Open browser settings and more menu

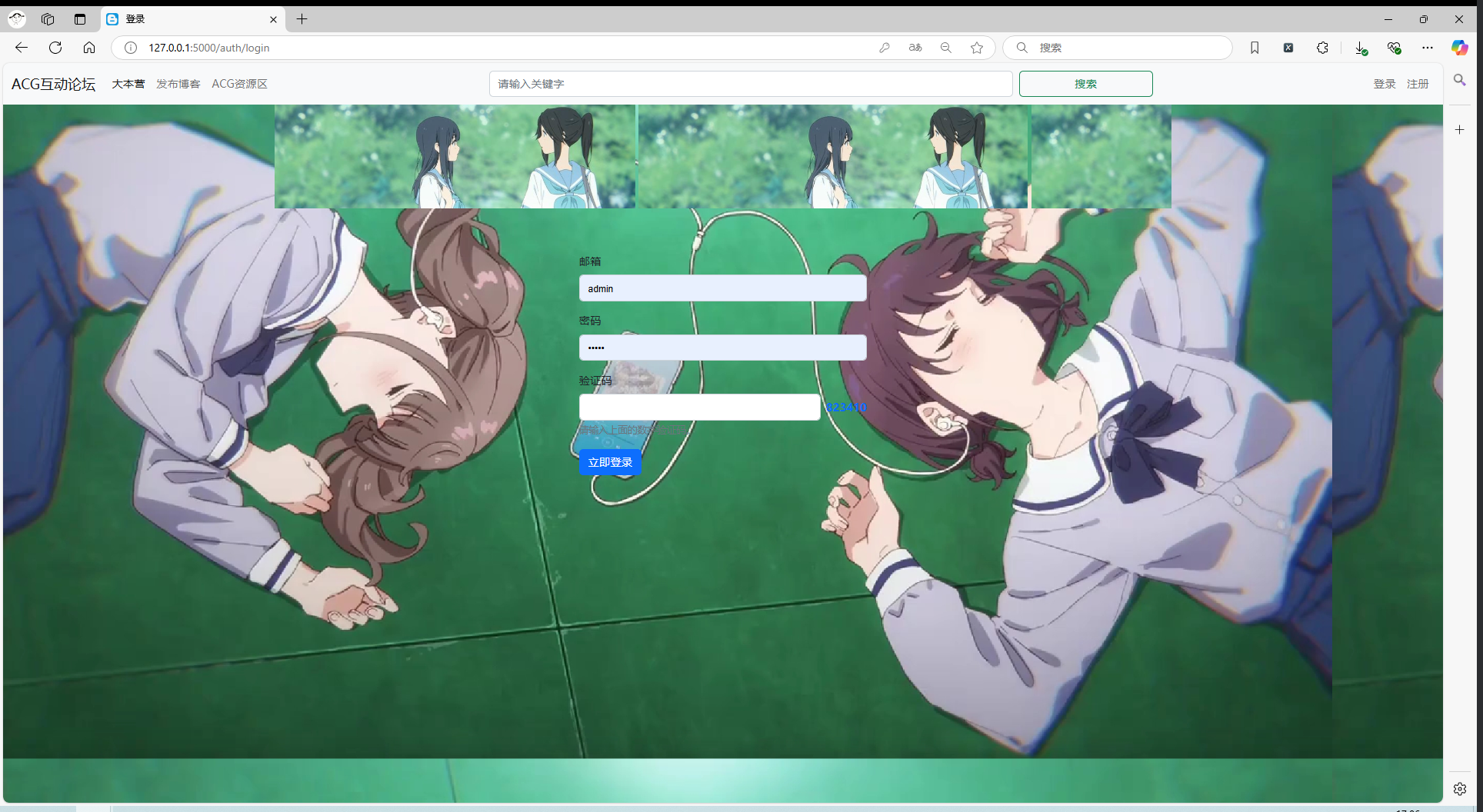pyautogui.click(x=1428, y=48)
